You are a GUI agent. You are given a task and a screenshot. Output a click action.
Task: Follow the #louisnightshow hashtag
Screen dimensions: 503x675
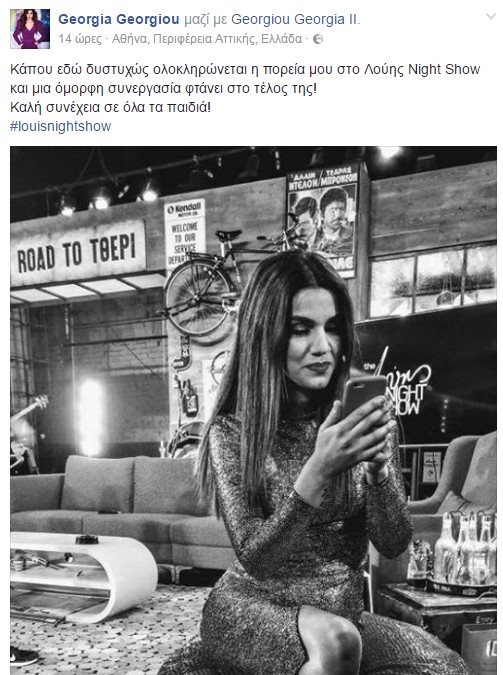click(61, 126)
